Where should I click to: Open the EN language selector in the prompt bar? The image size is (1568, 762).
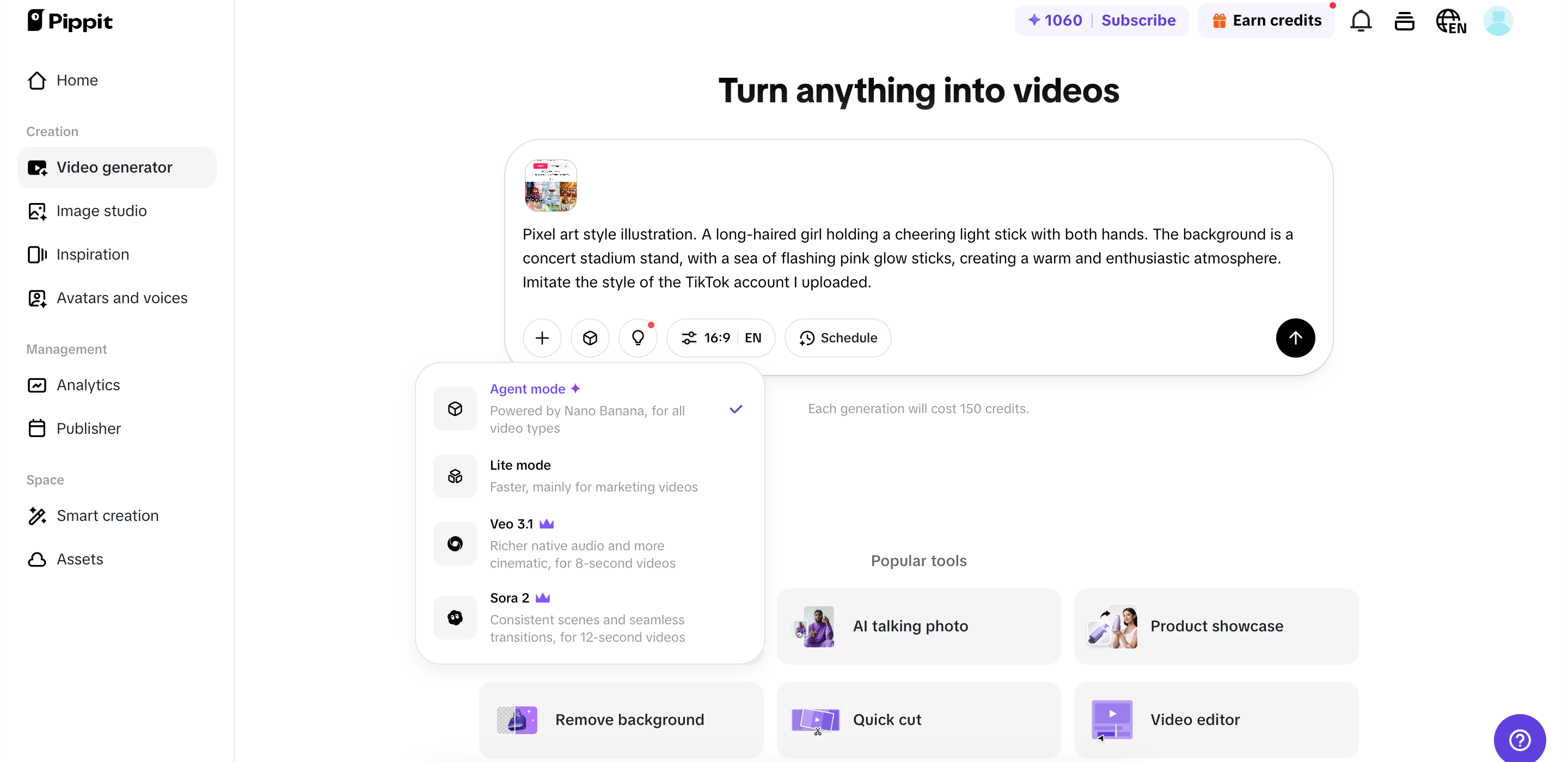point(752,338)
